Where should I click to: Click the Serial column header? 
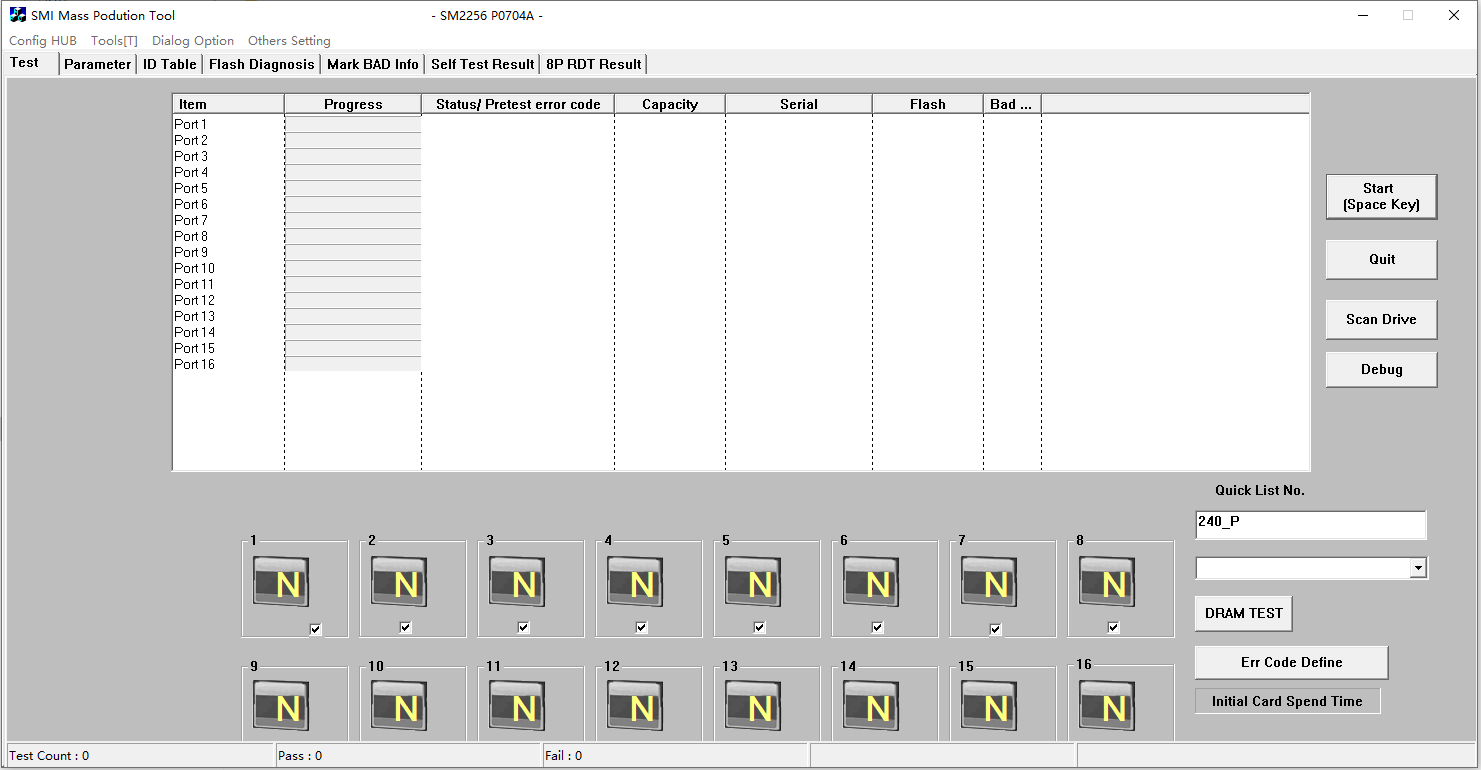(799, 104)
